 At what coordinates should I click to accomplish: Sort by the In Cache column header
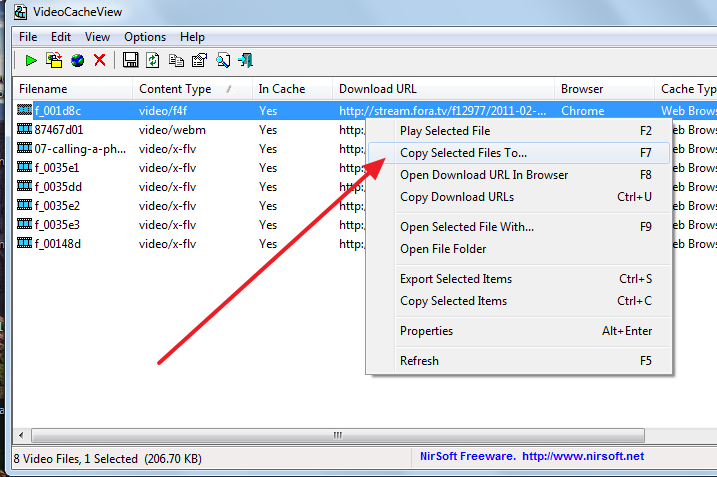pyautogui.click(x=292, y=89)
